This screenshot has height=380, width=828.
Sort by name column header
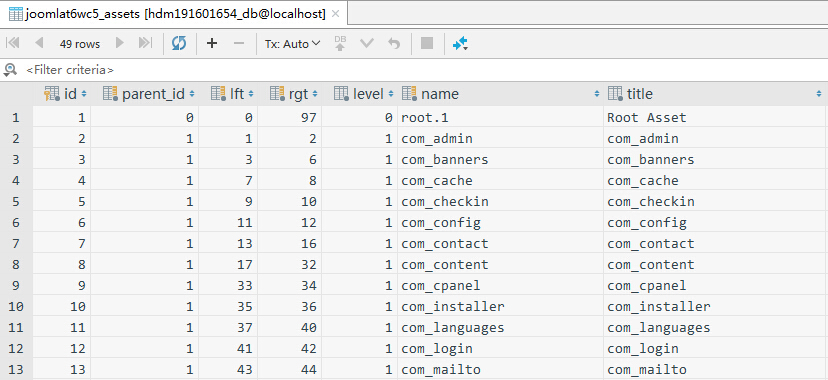click(500, 94)
